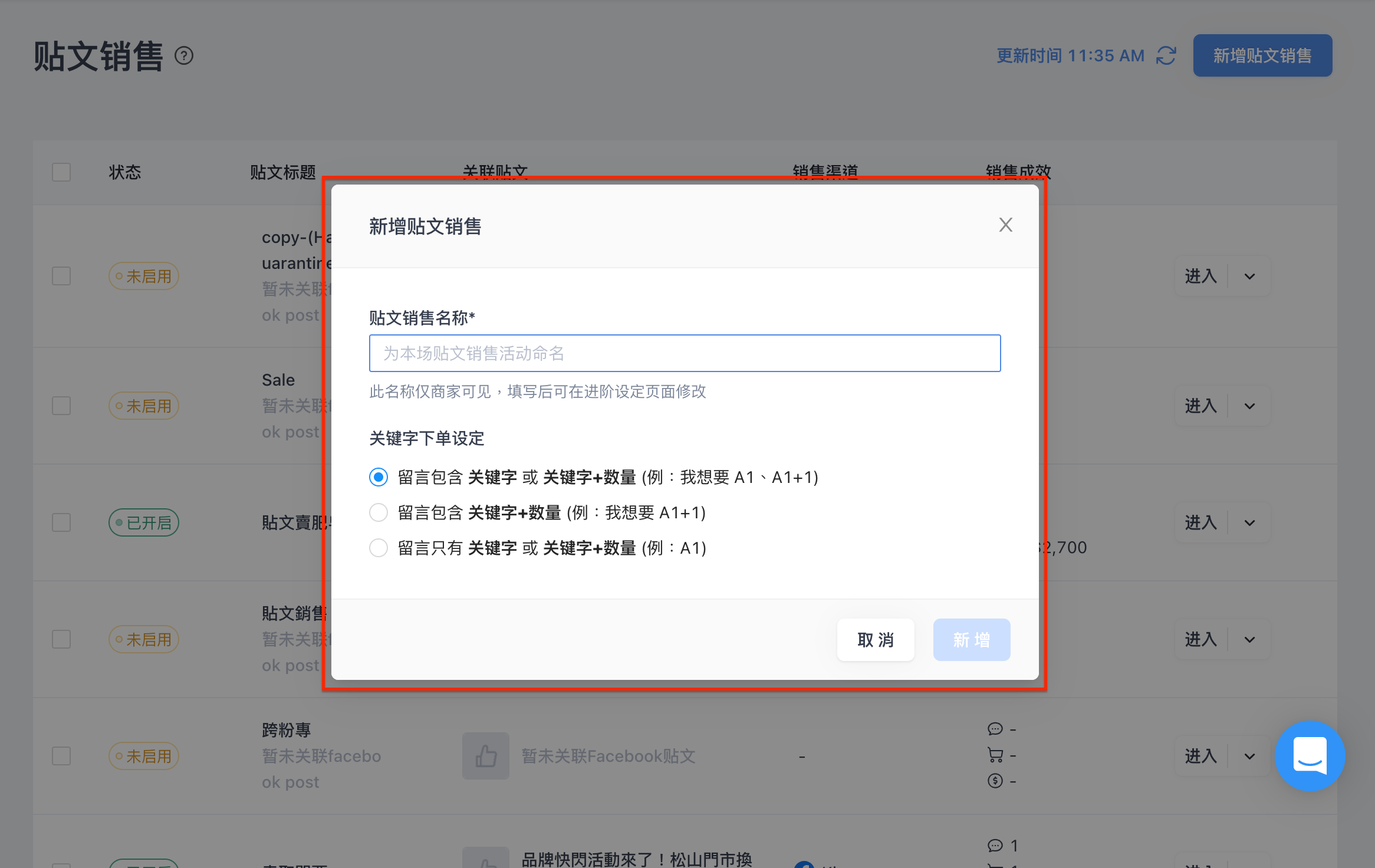Click 进入 for the 貼文銷售 row
The width and height of the screenshot is (1375, 868).
[1201, 639]
